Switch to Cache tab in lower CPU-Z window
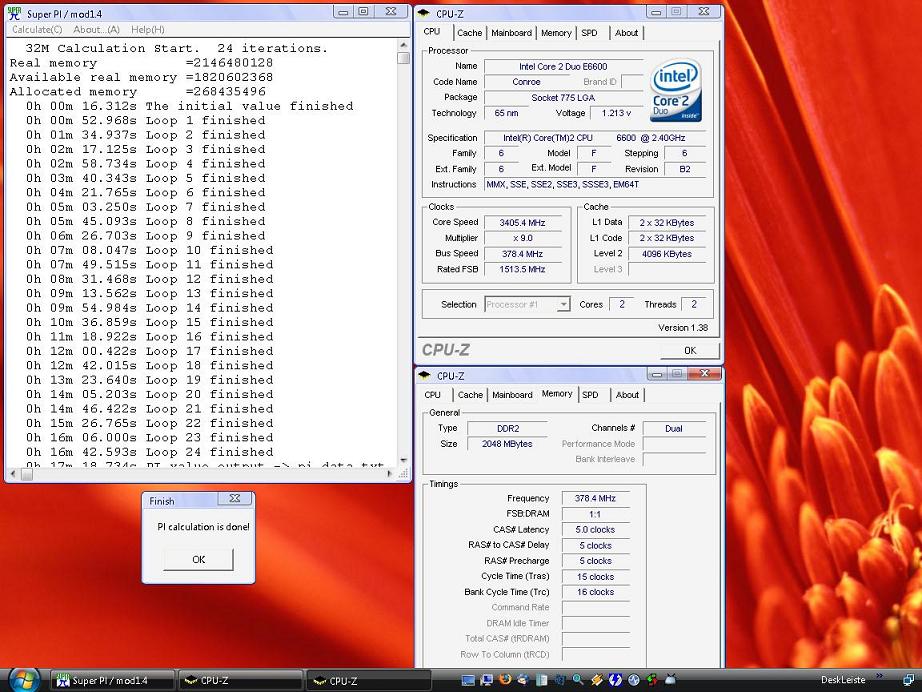The image size is (922, 692). [x=470, y=395]
